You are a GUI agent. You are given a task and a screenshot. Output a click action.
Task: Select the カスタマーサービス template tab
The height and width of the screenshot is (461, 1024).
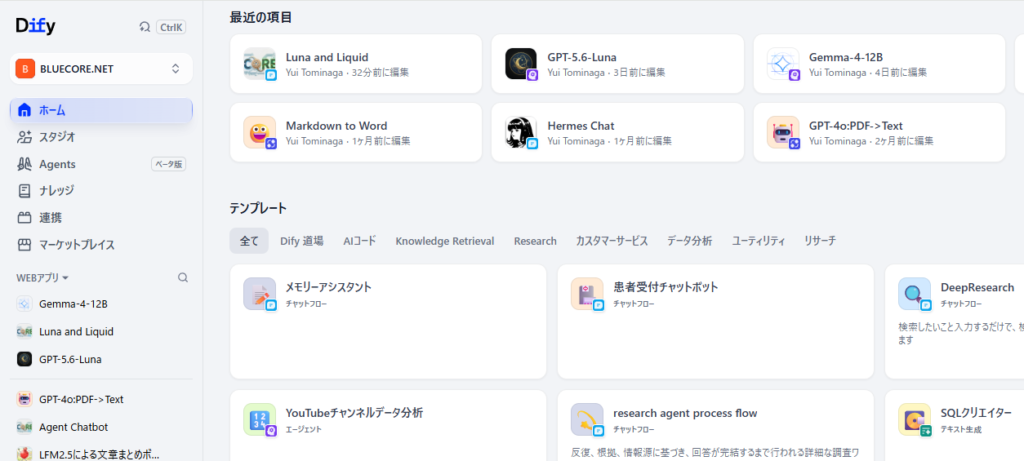tap(612, 241)
